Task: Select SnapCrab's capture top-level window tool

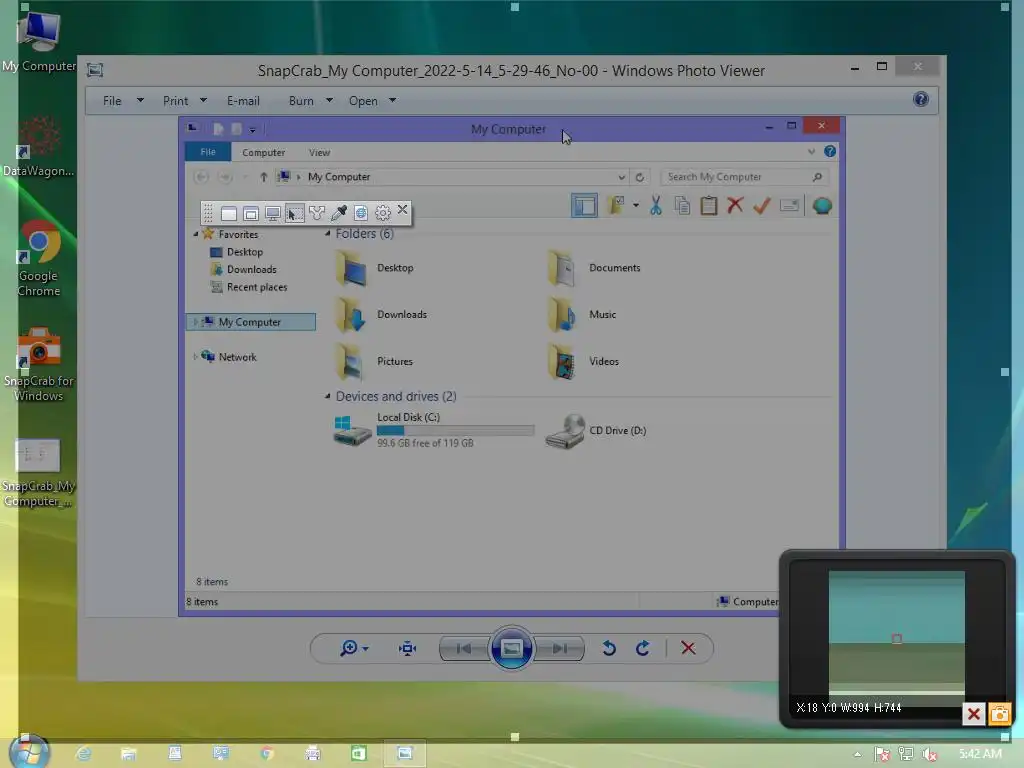Action: click(251, 214)
